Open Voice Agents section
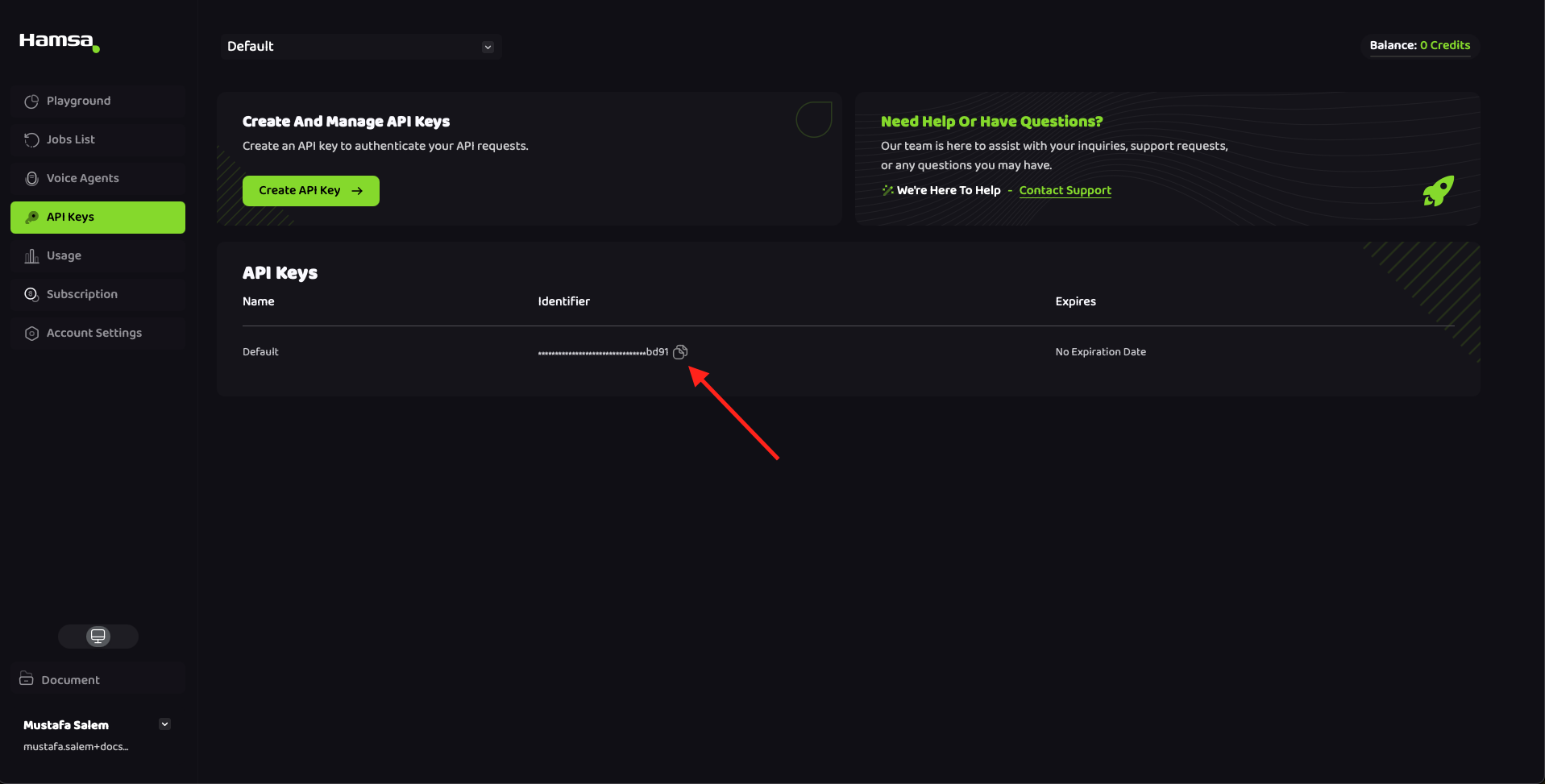 pyautogui.click(x=98, y=179)
